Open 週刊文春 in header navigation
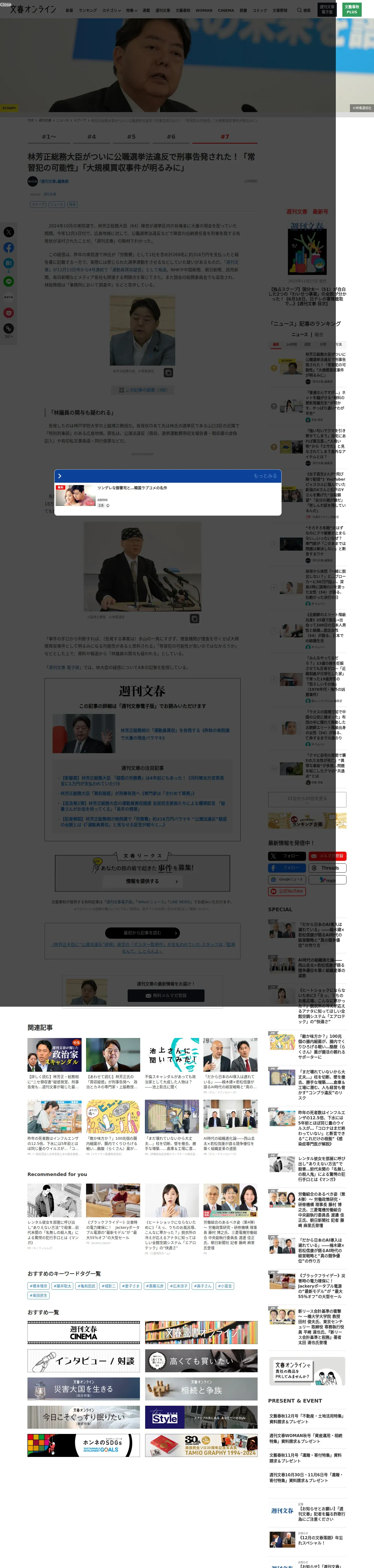The image size is (374, 1568). 163,10
